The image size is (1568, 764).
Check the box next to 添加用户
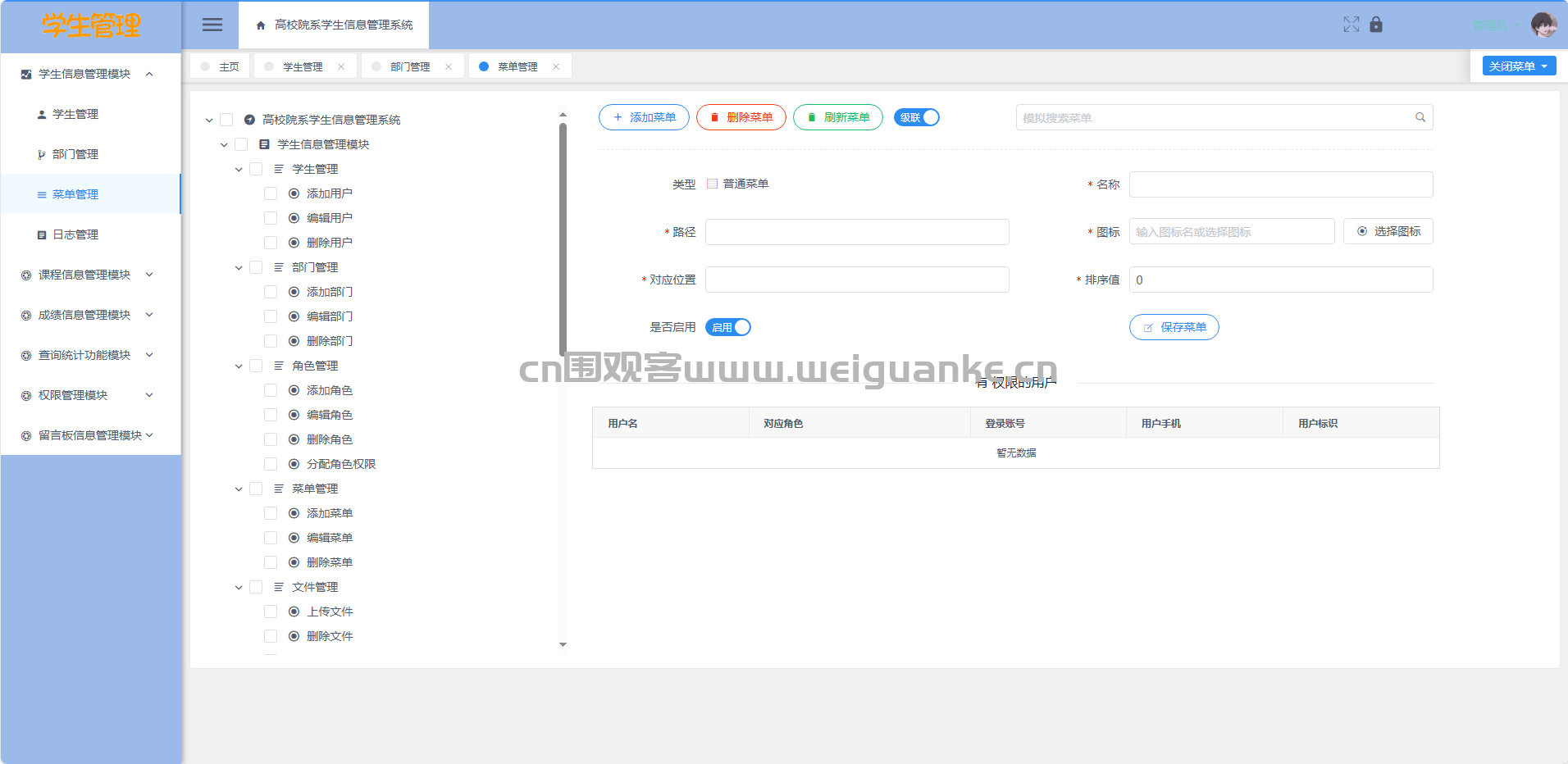point(271,193)
